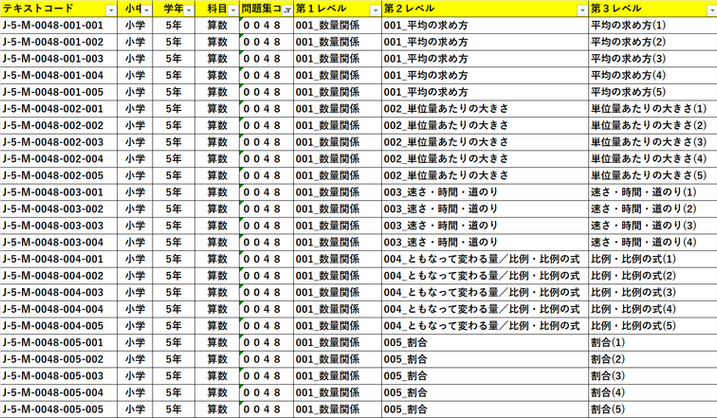Screen dimensions: 717x418
Task: Select cell J-5-M-0048-004-004
Action: pyautogui.click(x=59, y=309)
